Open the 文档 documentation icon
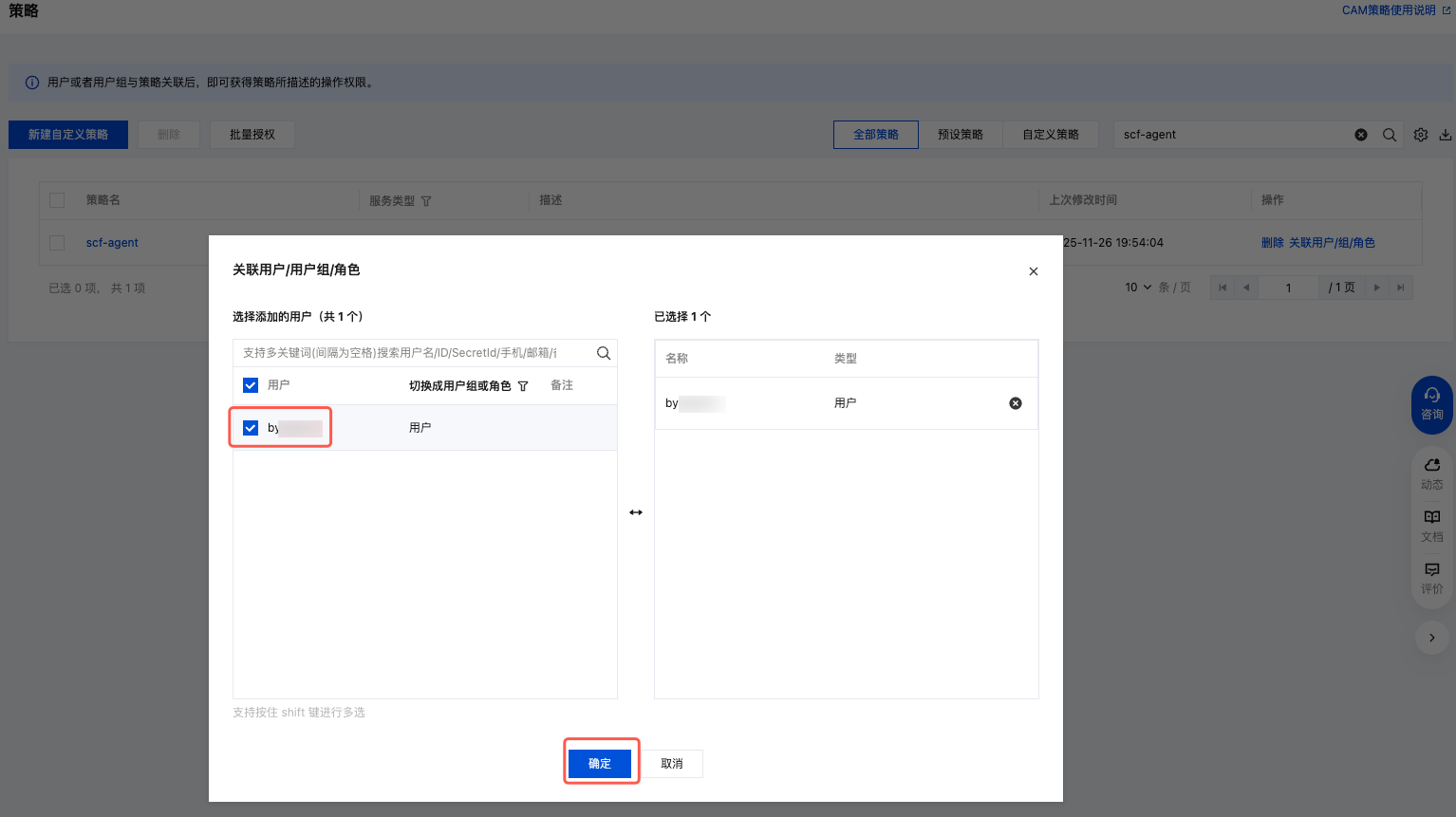Screen dimensions: 1456x817 coord(1431,524)
